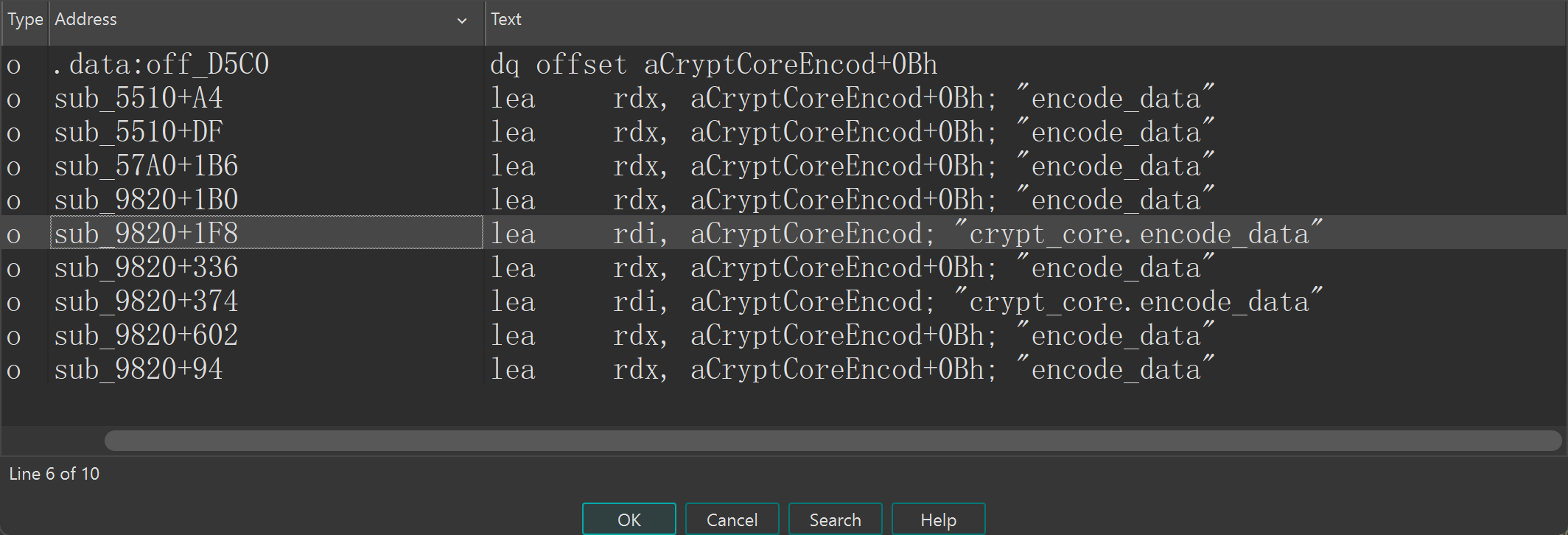This screenshot has height=535, width=1568.
Task: Select xref at sub_9820+1B0
Action: point(146,200)
